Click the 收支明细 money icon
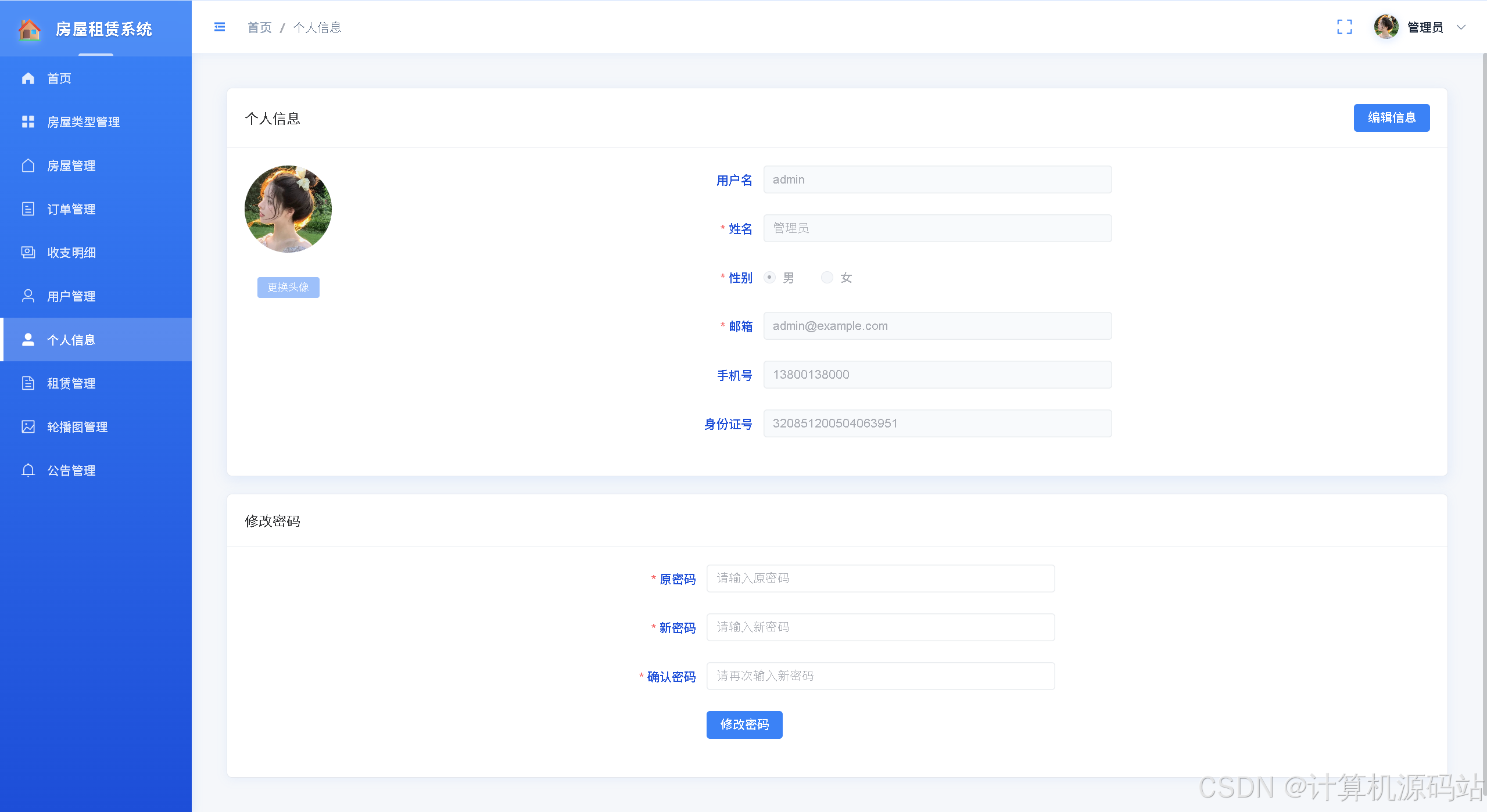The width and height of the screenshot is (1487, 812). [28, 253]
